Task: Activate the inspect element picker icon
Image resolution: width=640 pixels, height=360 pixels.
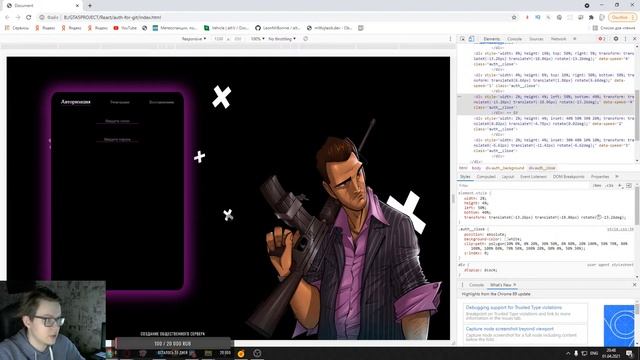Action: point(462,39)
